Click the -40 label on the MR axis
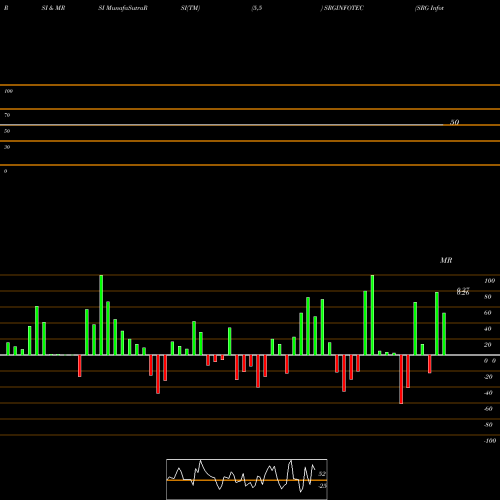Image resolution: width=500 pixels, height=500 pixels. tap(488, 393)
